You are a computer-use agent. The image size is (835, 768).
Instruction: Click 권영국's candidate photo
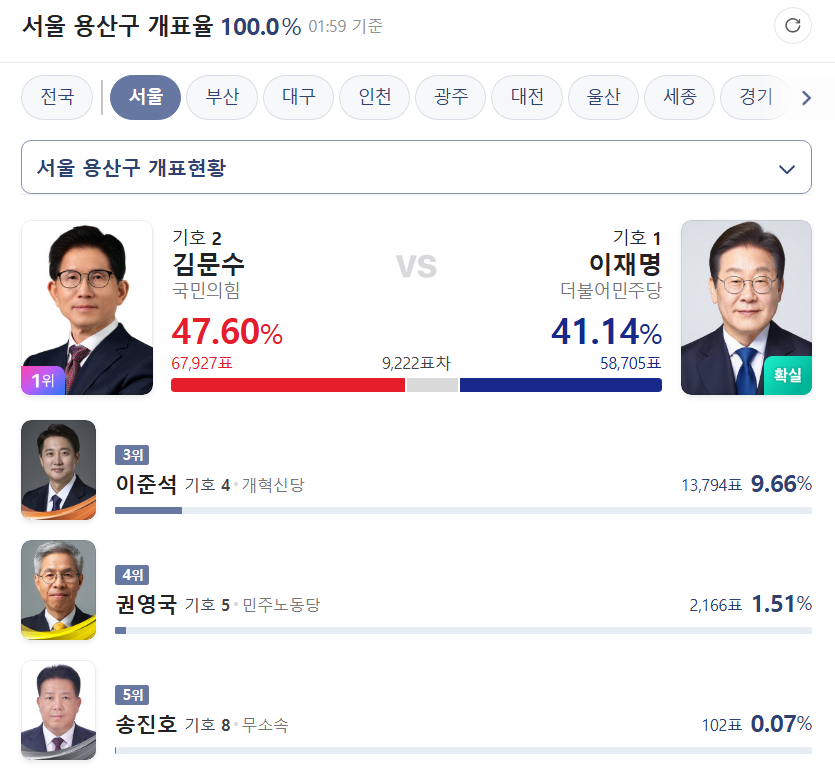coord(59,590)
